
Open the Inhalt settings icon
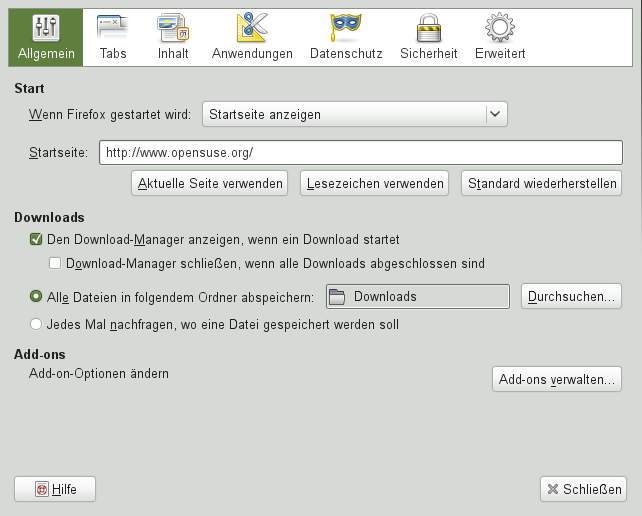click(x=173, y=28)
